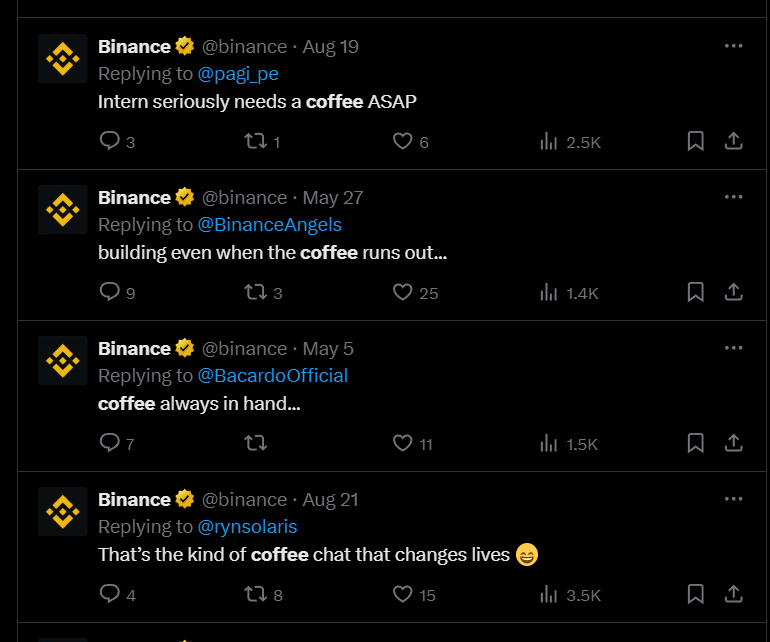770x642 pixels.
Task: Share the 'coffee chat that changes lives' tweet
Action: (733, 594)
